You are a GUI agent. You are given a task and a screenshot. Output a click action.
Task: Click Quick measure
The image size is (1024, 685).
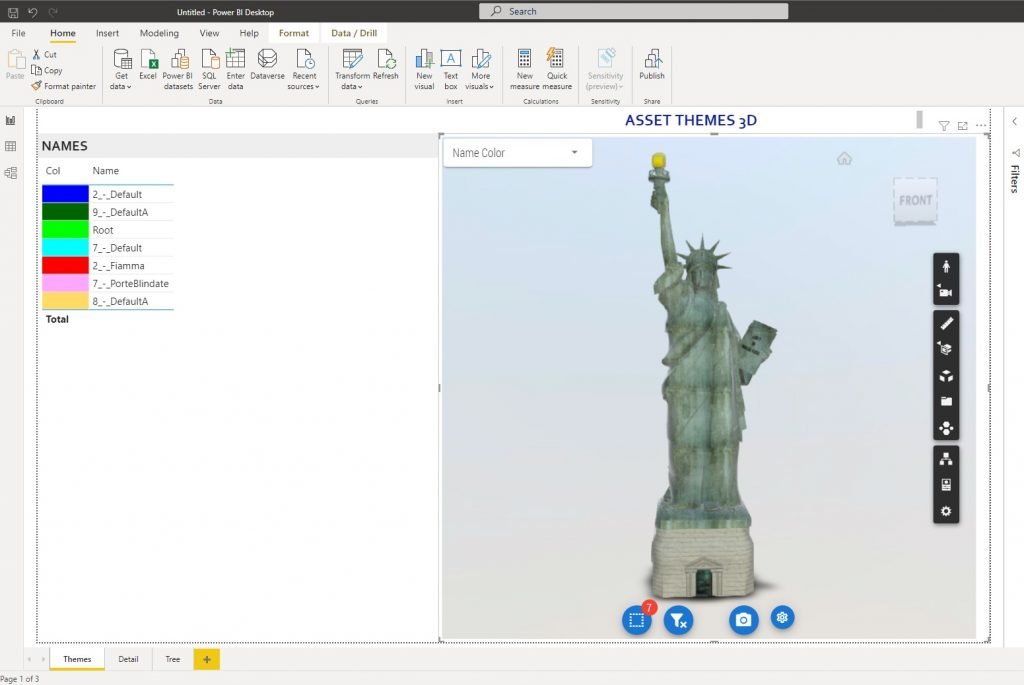556,69
